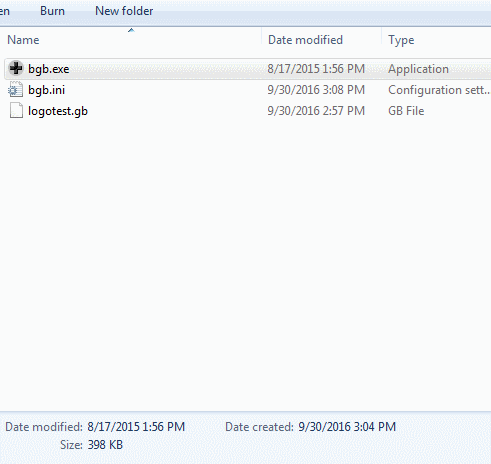Select the bgb.exe file name

(x=49, y=69)
